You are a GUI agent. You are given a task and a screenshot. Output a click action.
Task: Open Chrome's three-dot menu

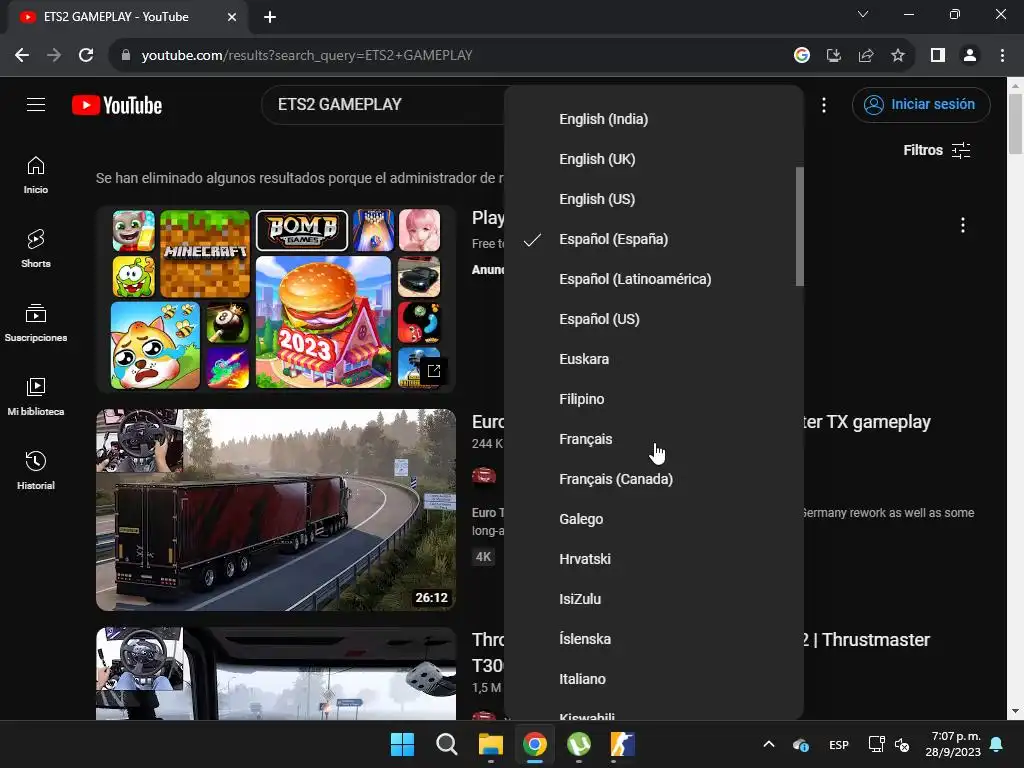tap(1002, 56)
